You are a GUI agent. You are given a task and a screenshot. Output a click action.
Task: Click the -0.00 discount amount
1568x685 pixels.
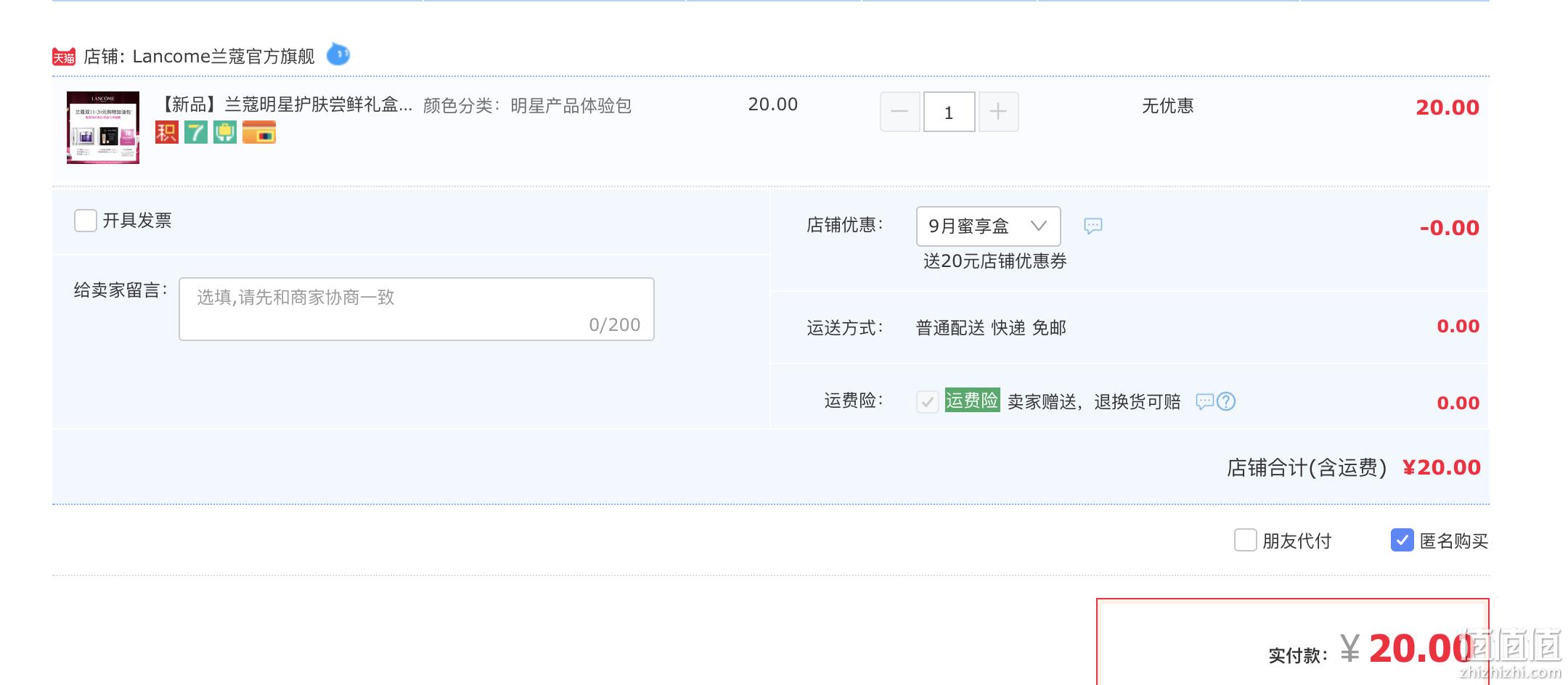coord(1450,228)
